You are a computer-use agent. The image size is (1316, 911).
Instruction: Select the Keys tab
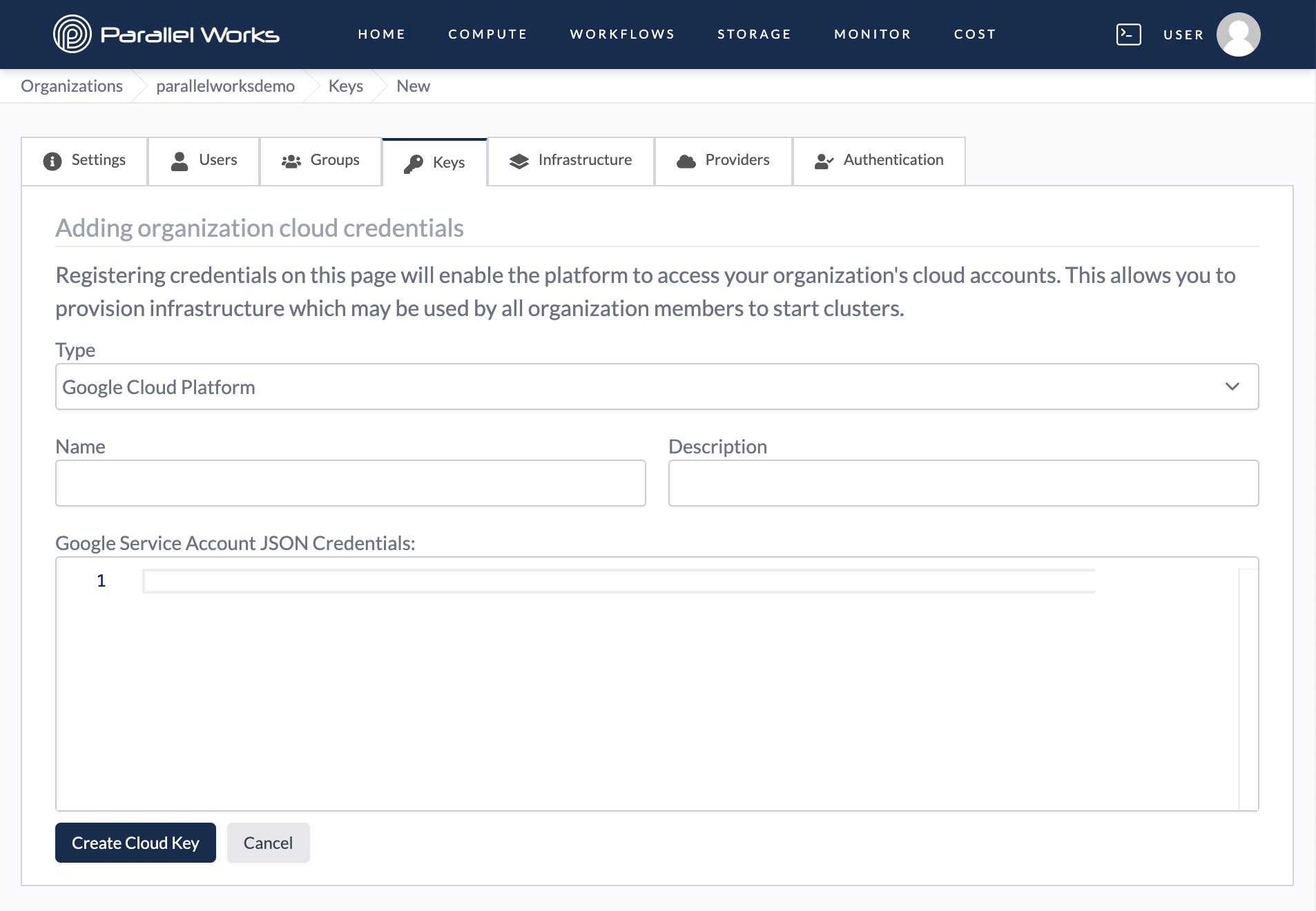434,163
